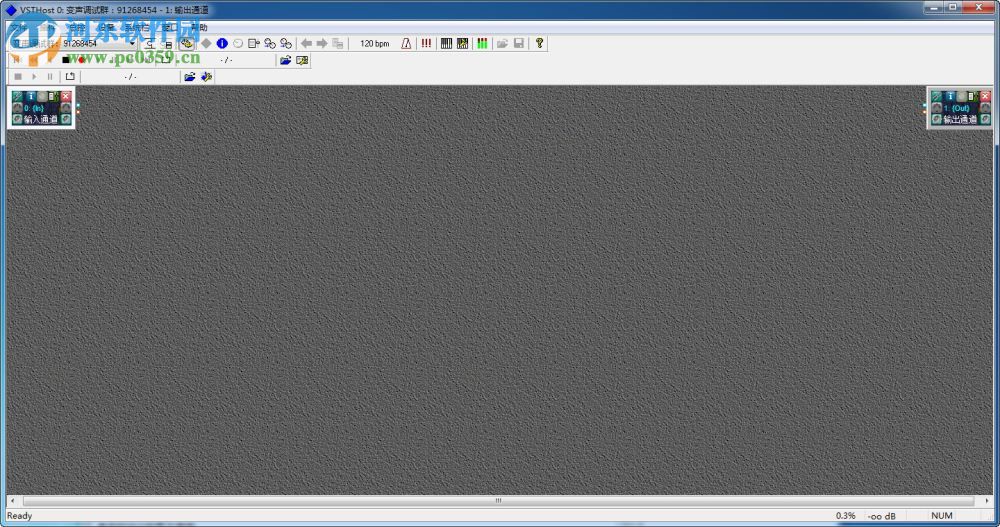Click the grayed open folder icon on the main toolbar
The height and width of the screenshot is (527, 1000).
(x=503, y=43)
